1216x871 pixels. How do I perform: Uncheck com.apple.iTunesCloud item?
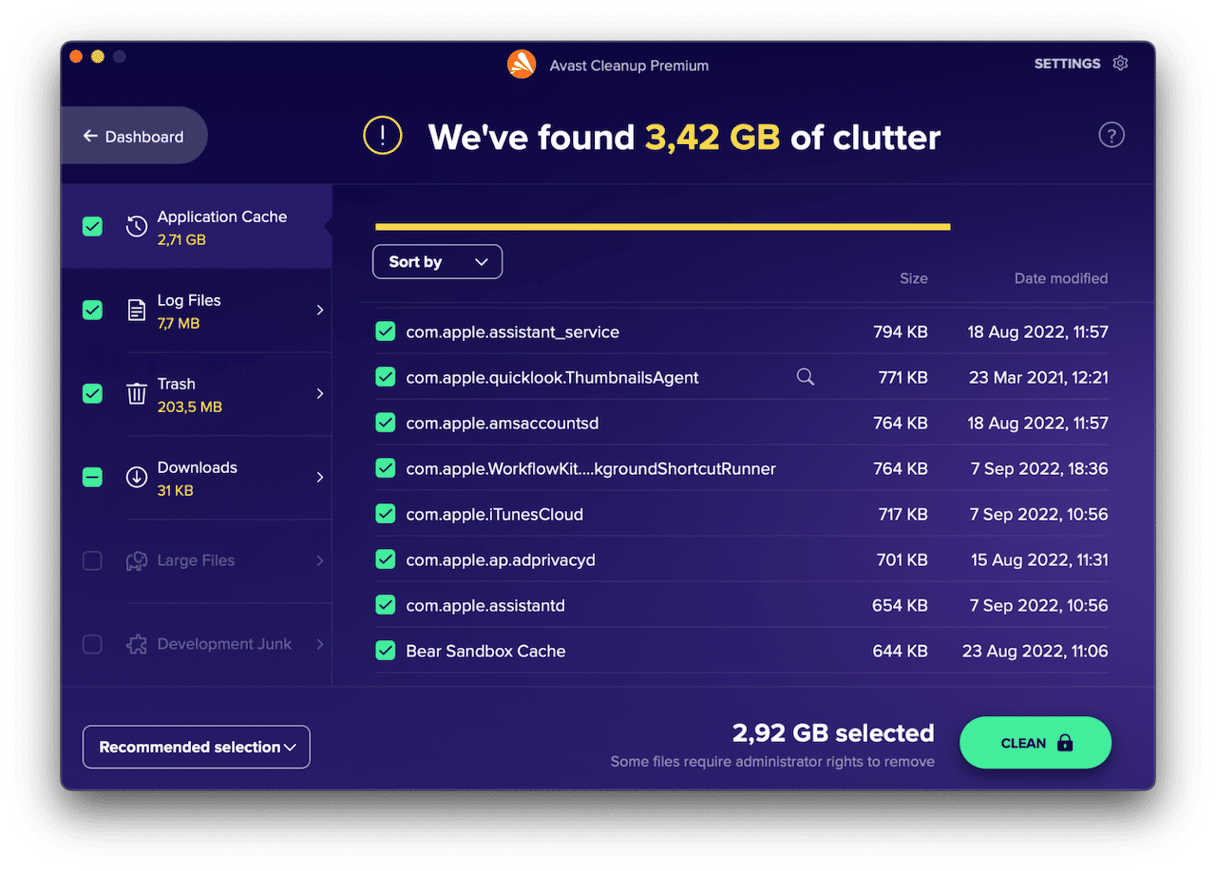[x=385, y=514]
